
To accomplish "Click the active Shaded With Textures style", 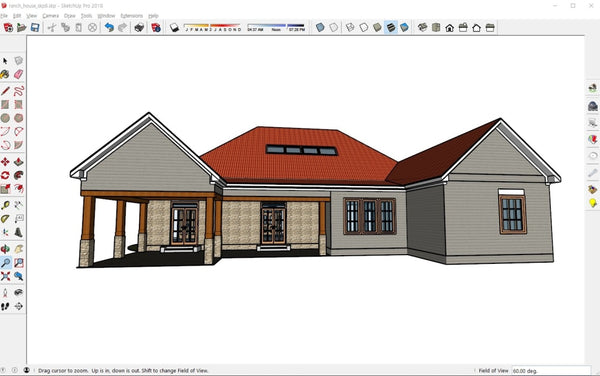I will [391, 28].
